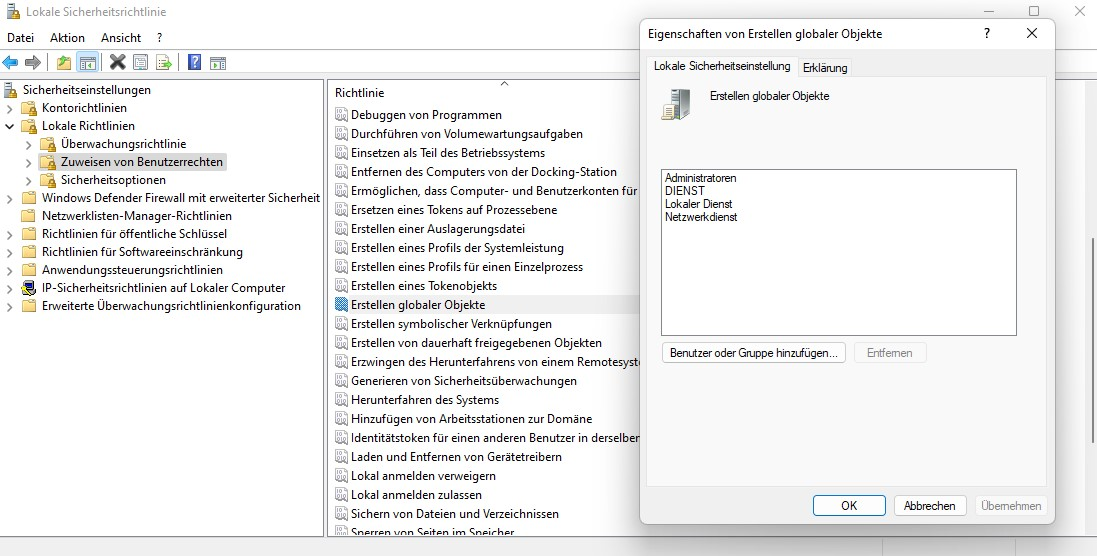1097x556 pixels.
Task: Select Administratoren in the user list
Action: tap(700, 178)
